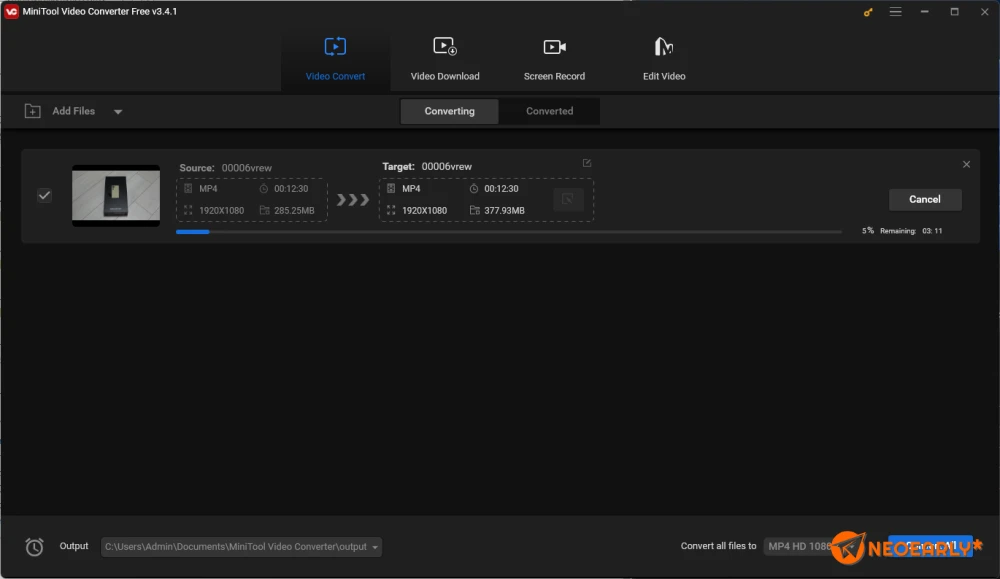The height and width of the screenshot is (579, 1000).
Task: Click the Add Files folder icon
Action: pyautogui.click(x=33, y=111)
